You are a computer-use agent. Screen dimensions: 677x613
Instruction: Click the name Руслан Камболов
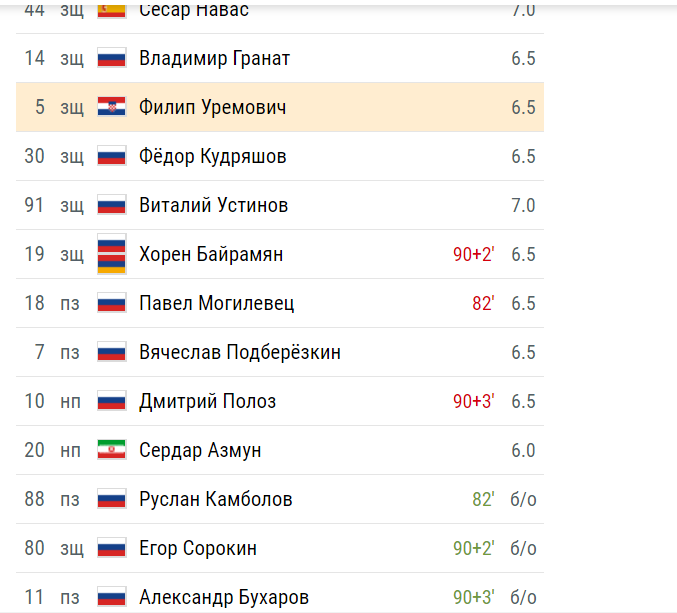coord(216,499)
